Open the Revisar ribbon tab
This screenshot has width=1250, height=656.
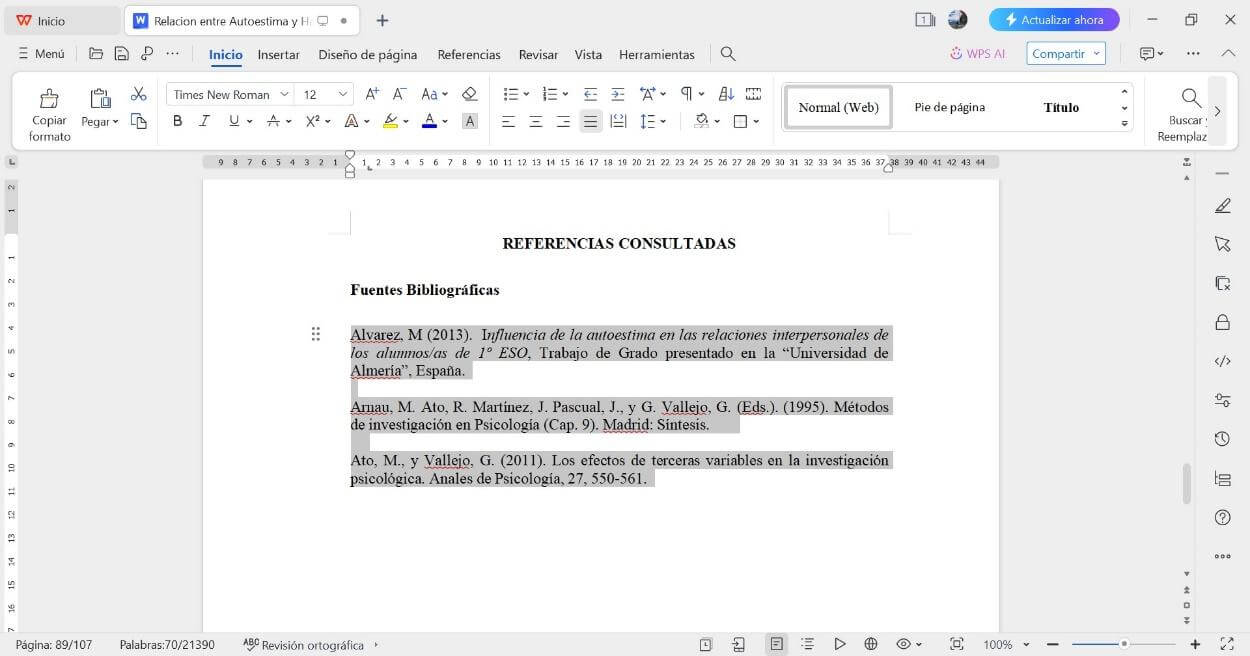coord(537,54)
